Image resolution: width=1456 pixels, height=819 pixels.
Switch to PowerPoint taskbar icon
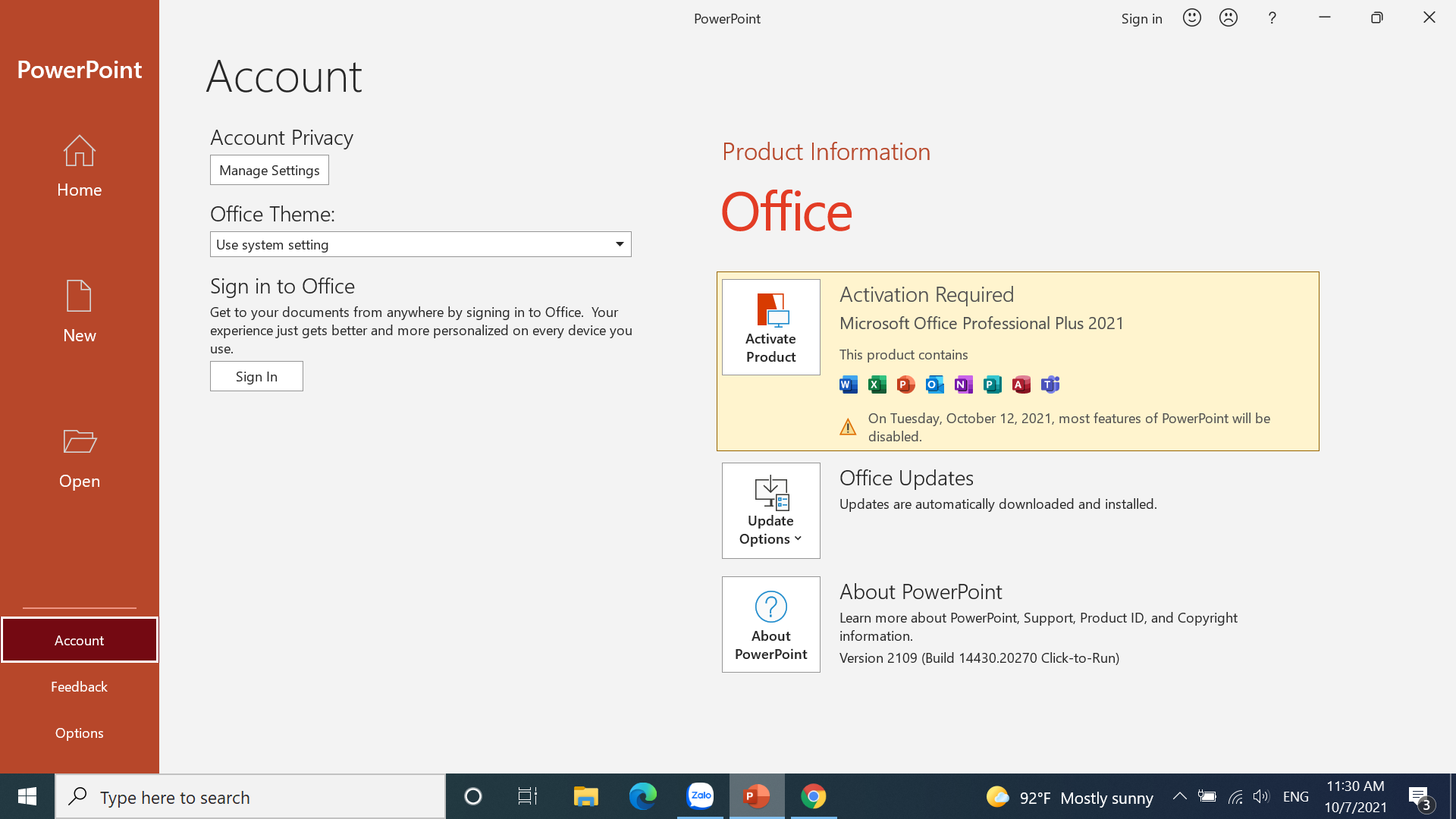pyautogui.click(x=757, y=796)
